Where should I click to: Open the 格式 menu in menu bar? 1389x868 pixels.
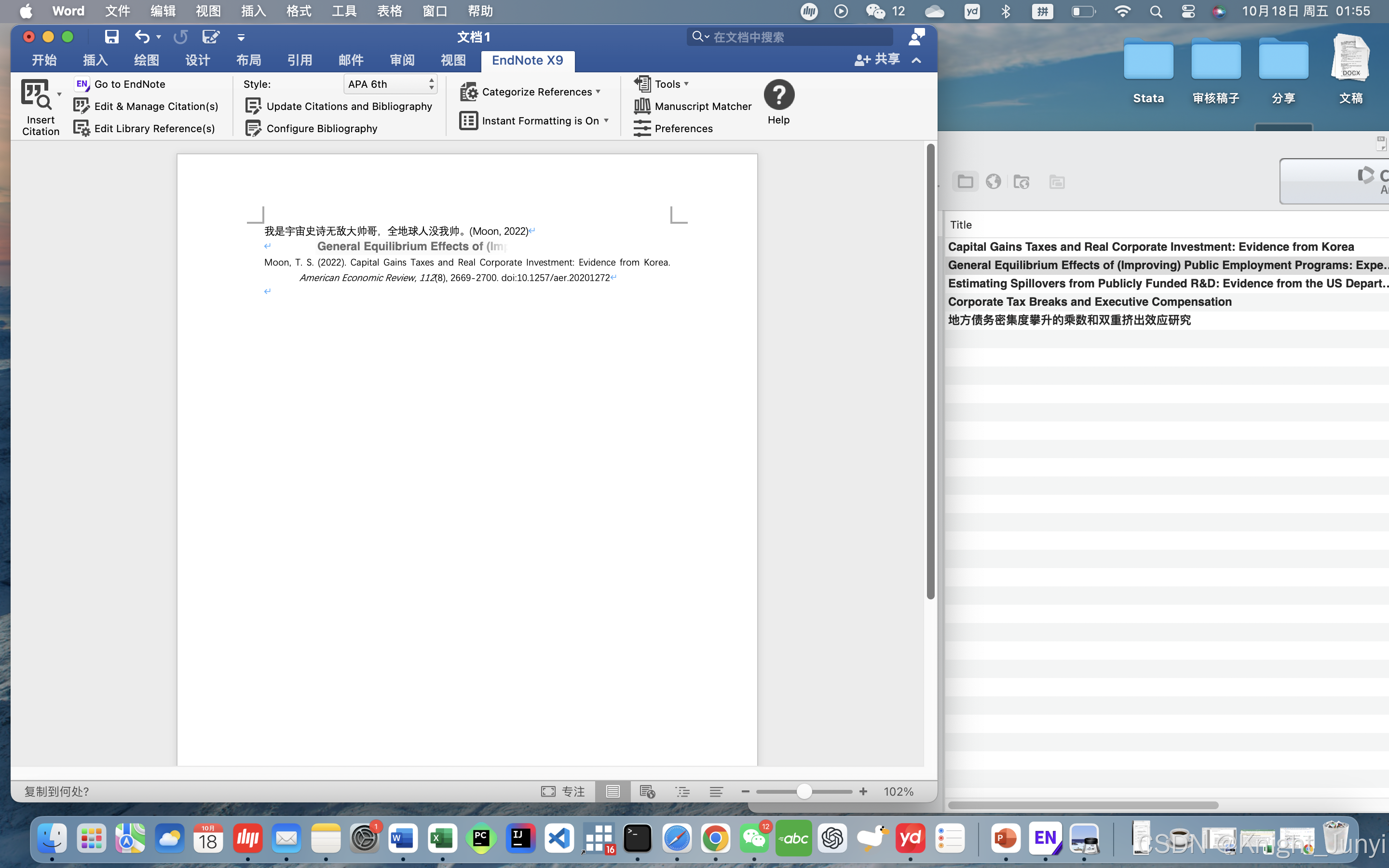299,11
